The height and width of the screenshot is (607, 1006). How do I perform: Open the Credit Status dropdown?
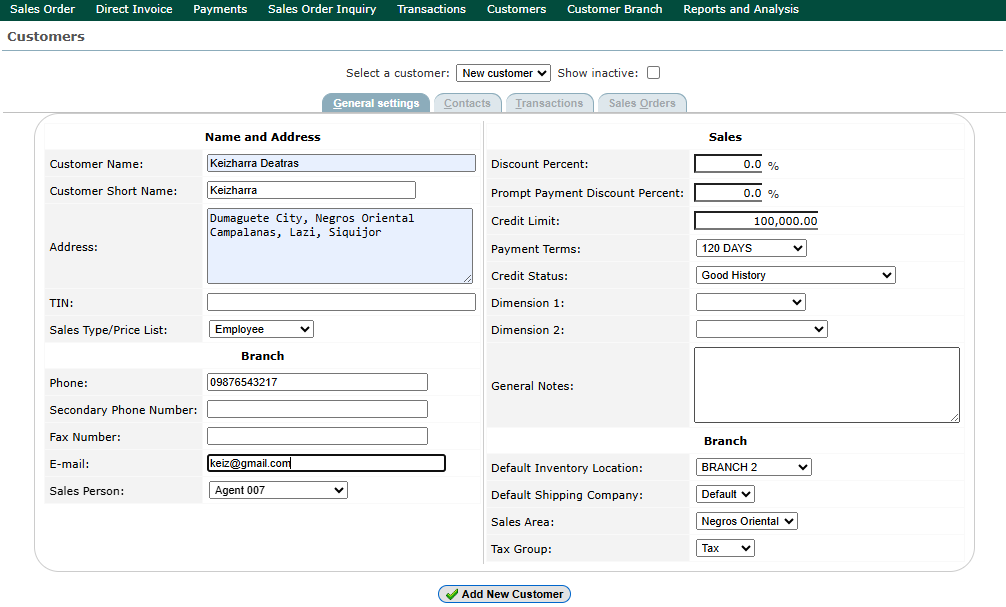tap(795, 275)
